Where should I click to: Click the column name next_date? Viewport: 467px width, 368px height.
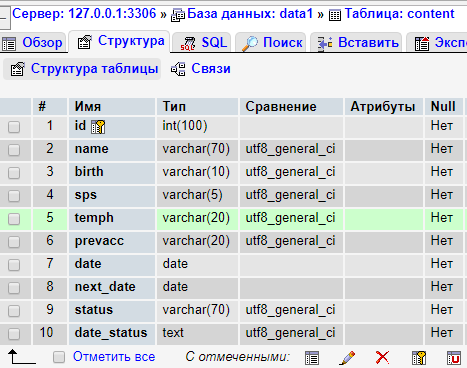[105, 287]
